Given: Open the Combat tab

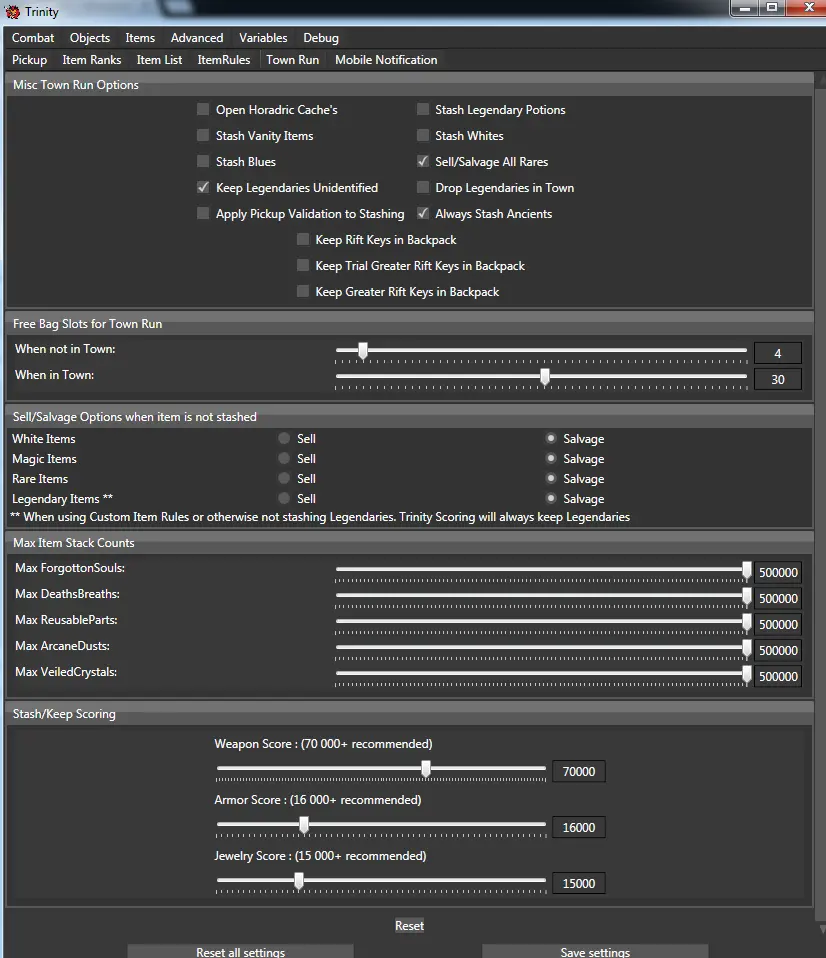Looking at the screenshot, I should coord(33,38).
